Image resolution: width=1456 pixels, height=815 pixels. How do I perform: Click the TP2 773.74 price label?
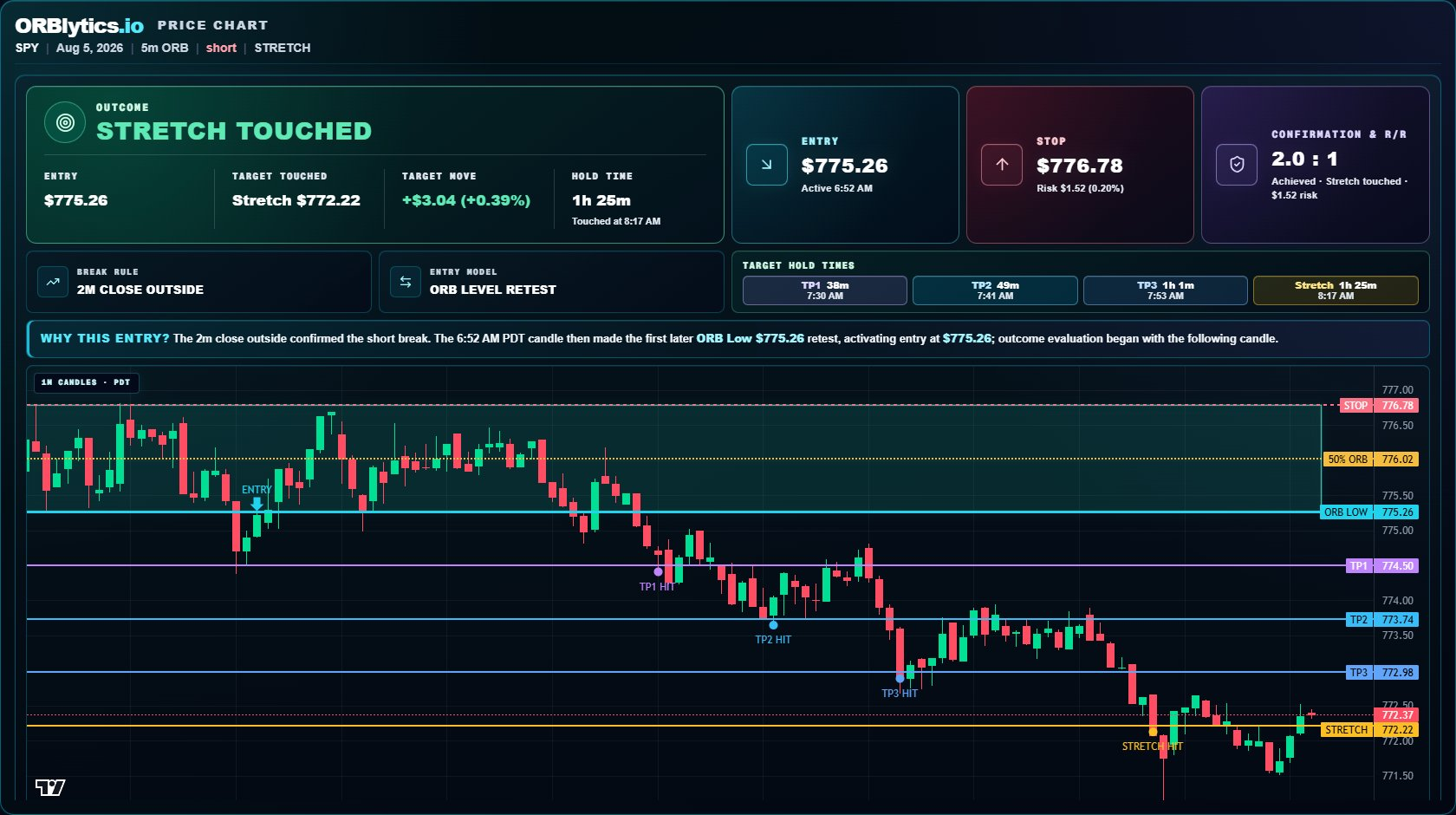click(1382, 620)
